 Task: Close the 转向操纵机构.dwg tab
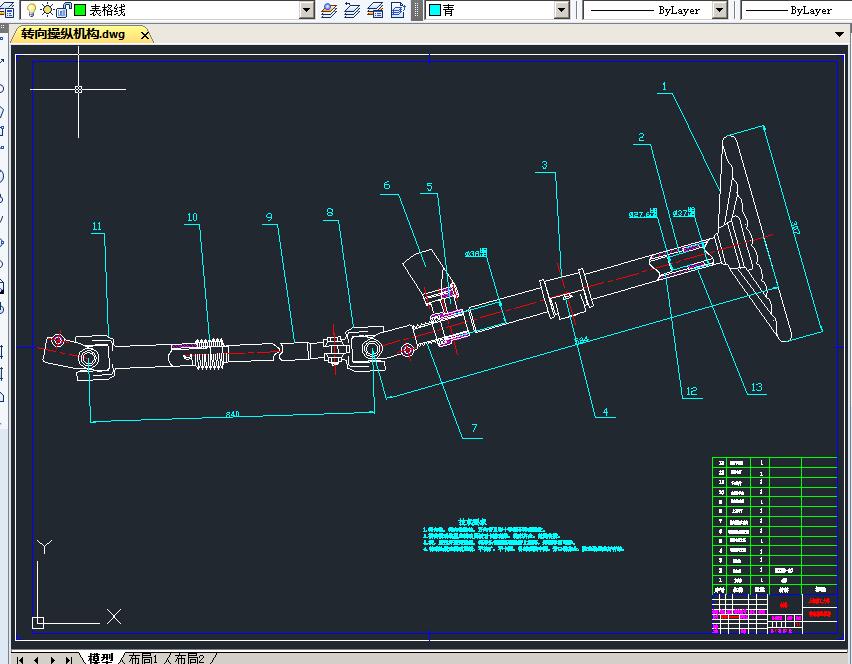click(x=145, y=35)
